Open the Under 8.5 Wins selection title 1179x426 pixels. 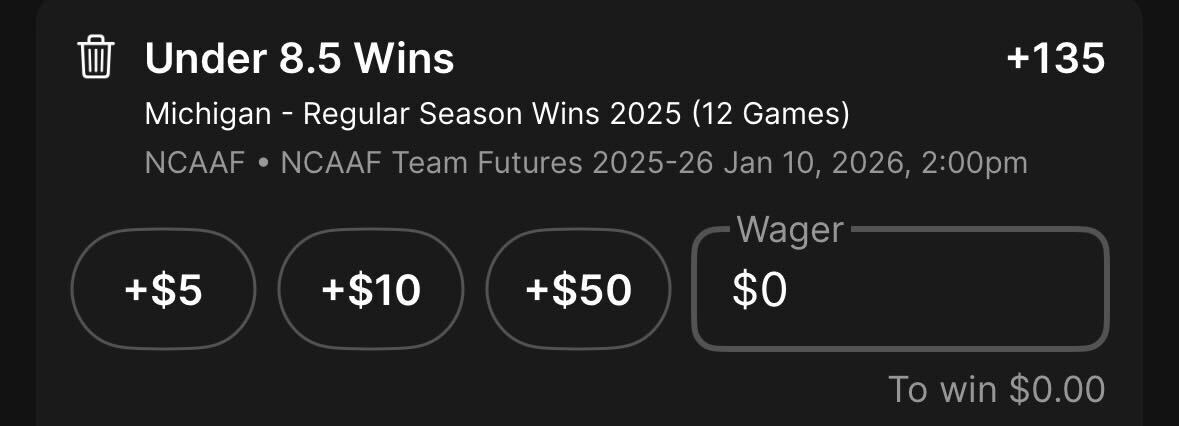[299, 58]
